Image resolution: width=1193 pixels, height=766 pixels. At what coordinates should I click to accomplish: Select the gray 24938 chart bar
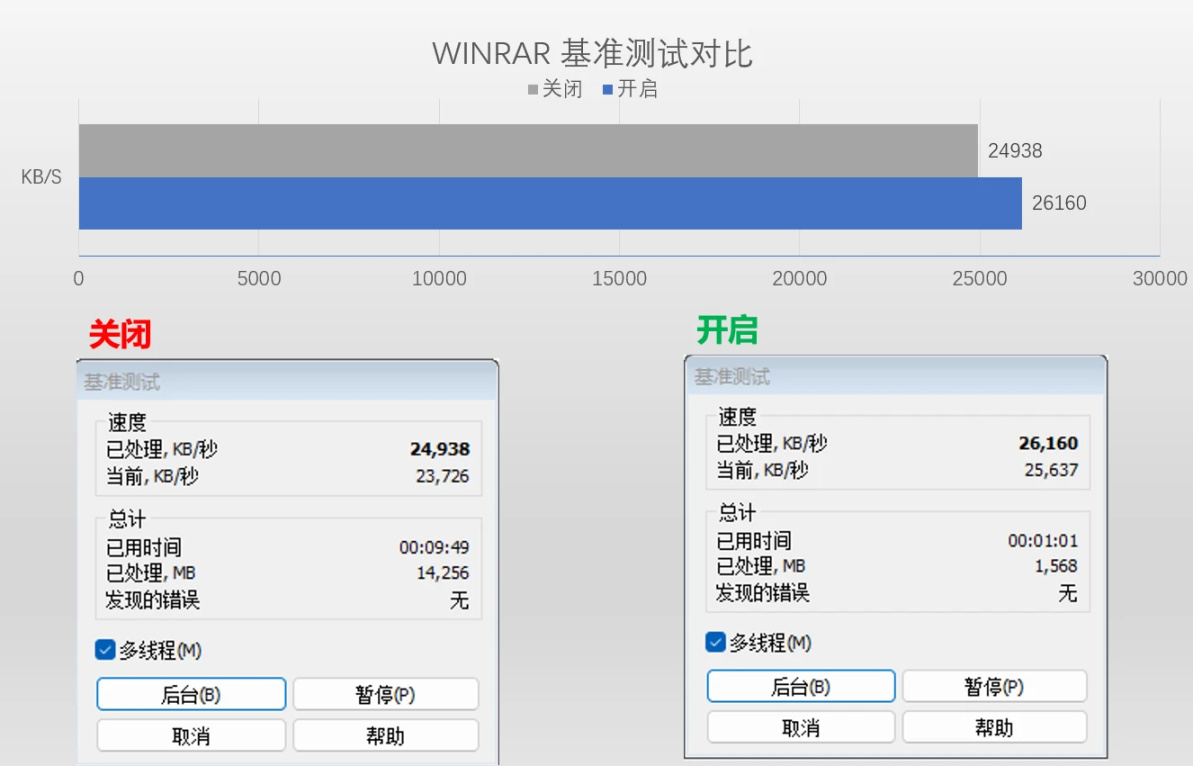(528, 151)
